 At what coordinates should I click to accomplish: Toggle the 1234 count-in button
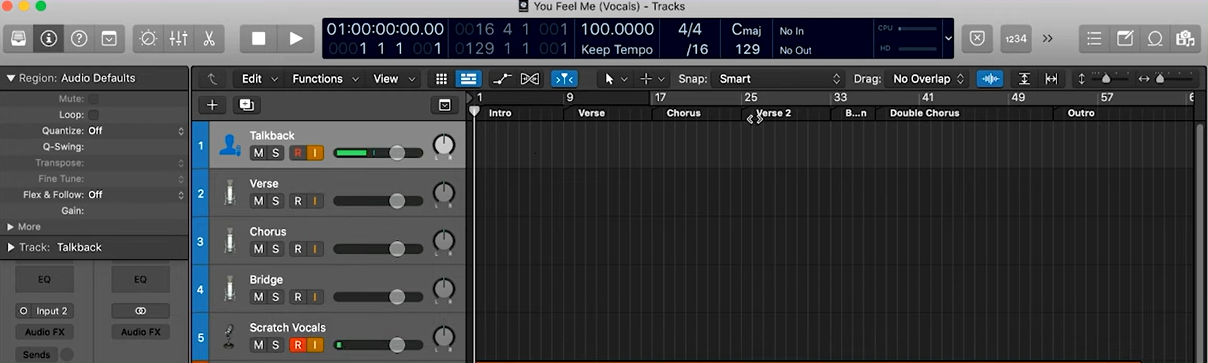coord(1015,38)
